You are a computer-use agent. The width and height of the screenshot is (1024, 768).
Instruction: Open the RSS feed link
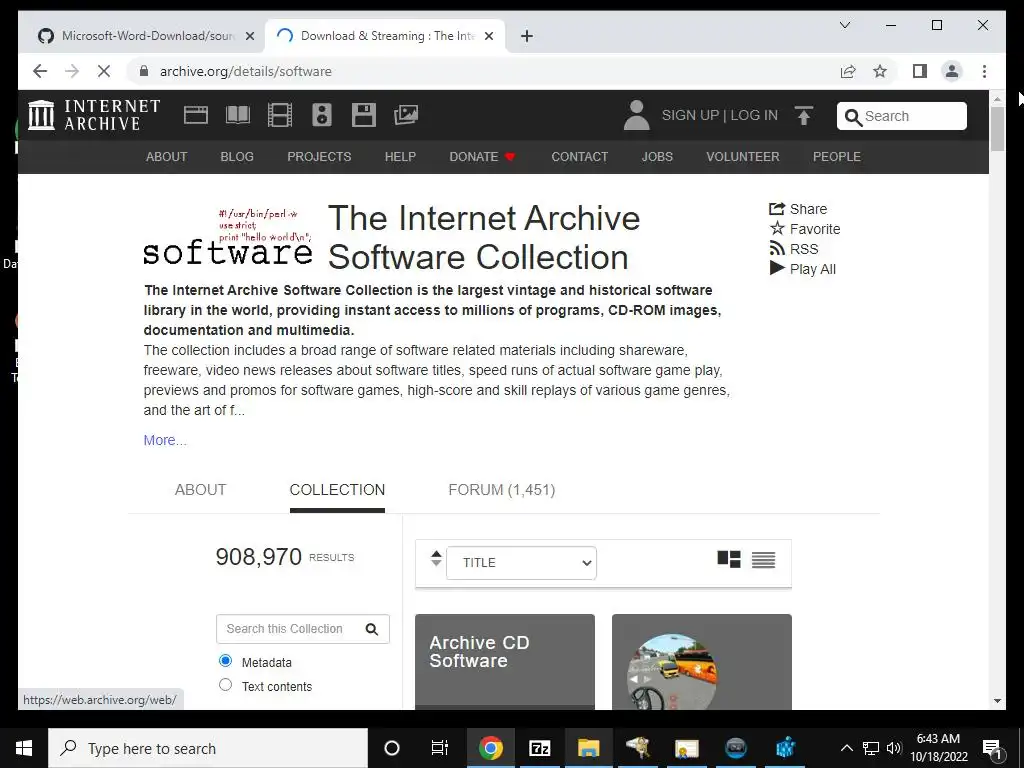[x=793, y=249]
